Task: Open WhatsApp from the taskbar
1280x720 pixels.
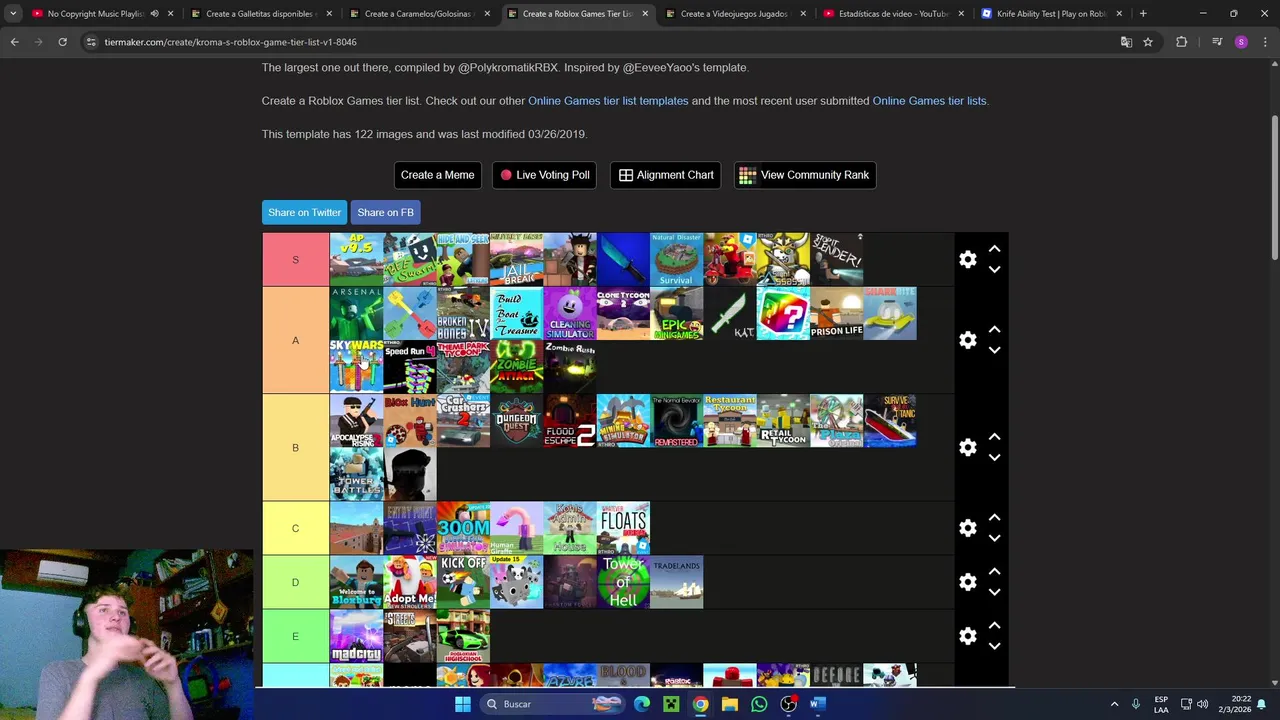Action: click(x=759, y=704)
